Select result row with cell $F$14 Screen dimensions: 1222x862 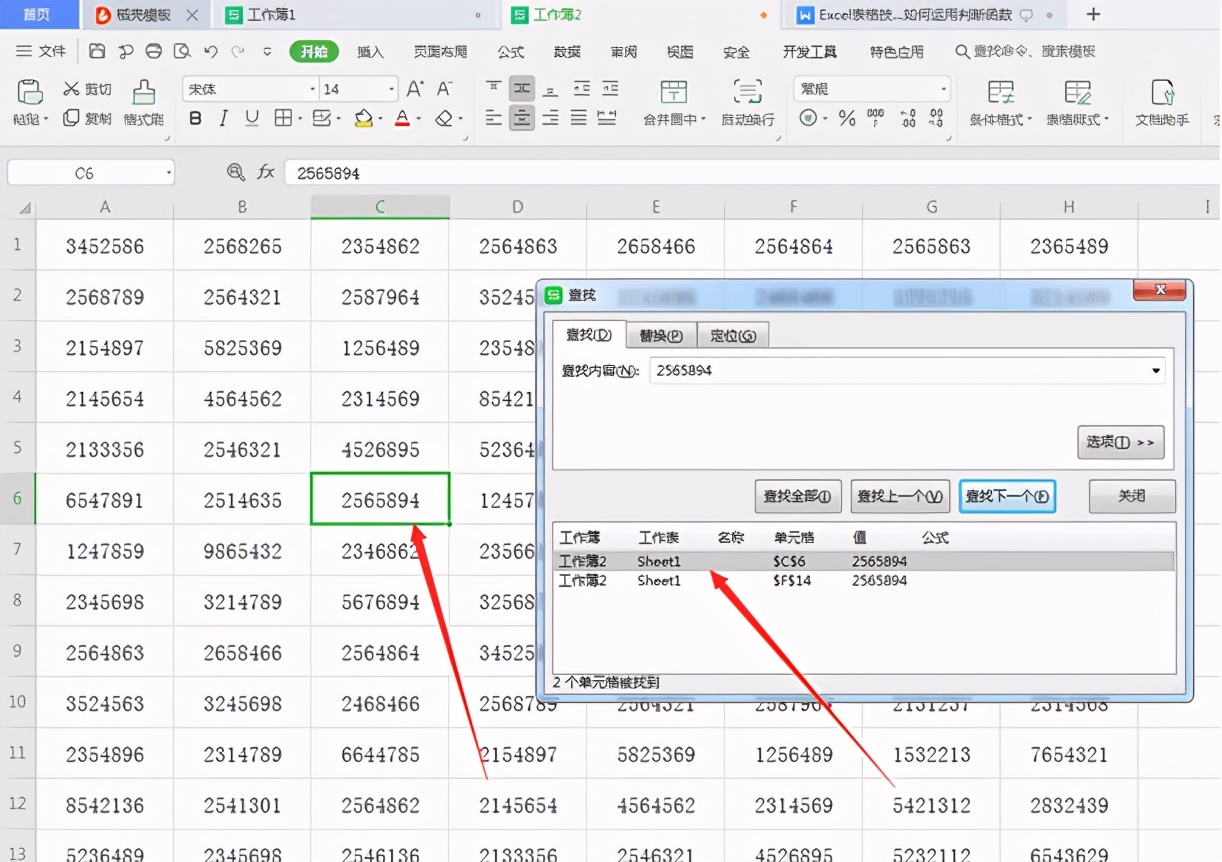pyautogui.click(x=864, y=580)
